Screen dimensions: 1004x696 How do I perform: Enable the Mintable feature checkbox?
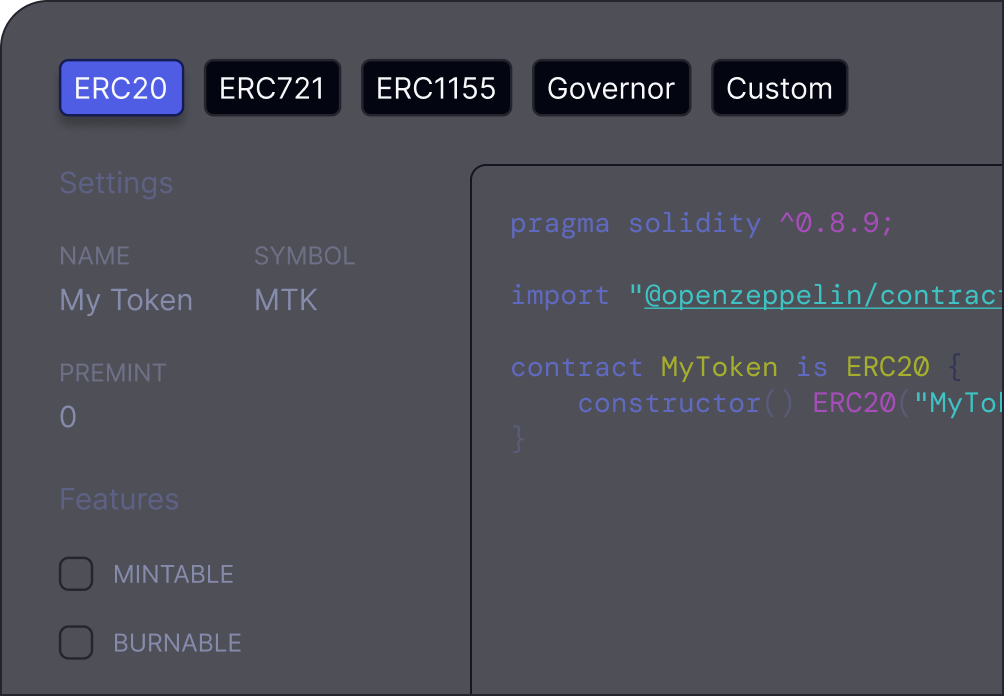[x=77, y=574]
